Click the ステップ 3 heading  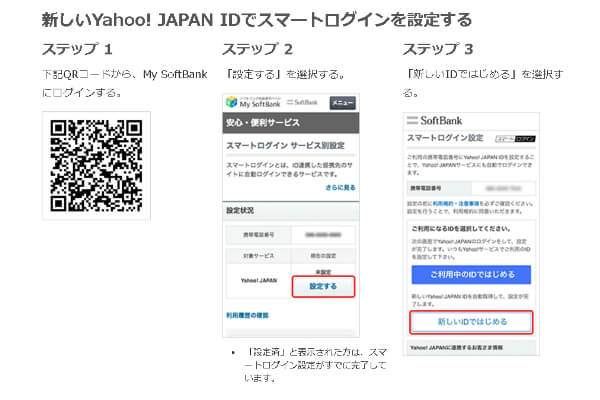438,49
